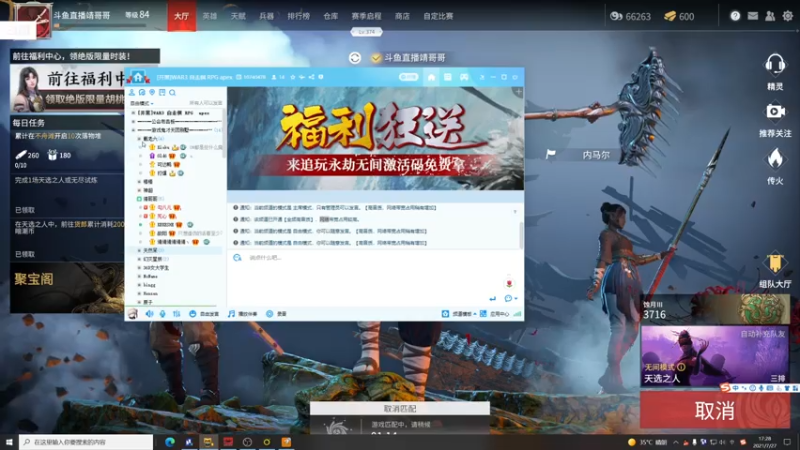Expand the MrFans sub-channel
This screenshot has height=450, width=800.
(139, 276)
